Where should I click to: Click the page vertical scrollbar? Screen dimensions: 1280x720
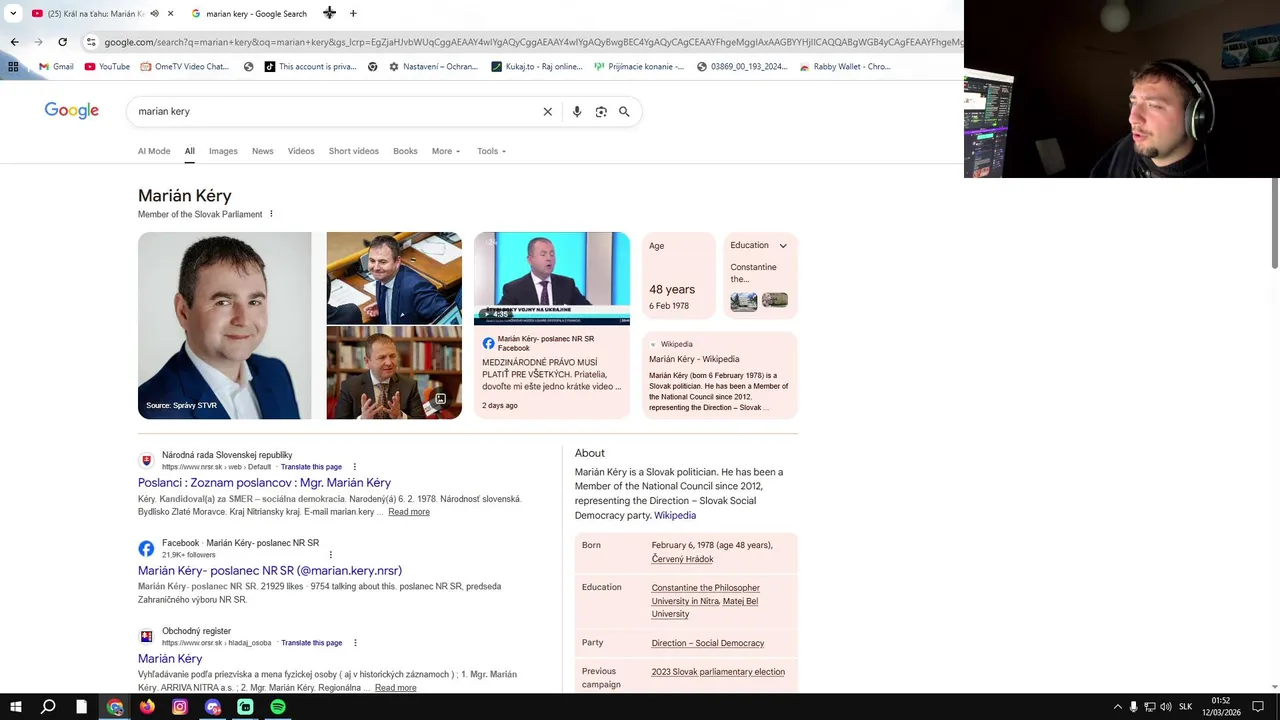click(x=1275, y=224)
